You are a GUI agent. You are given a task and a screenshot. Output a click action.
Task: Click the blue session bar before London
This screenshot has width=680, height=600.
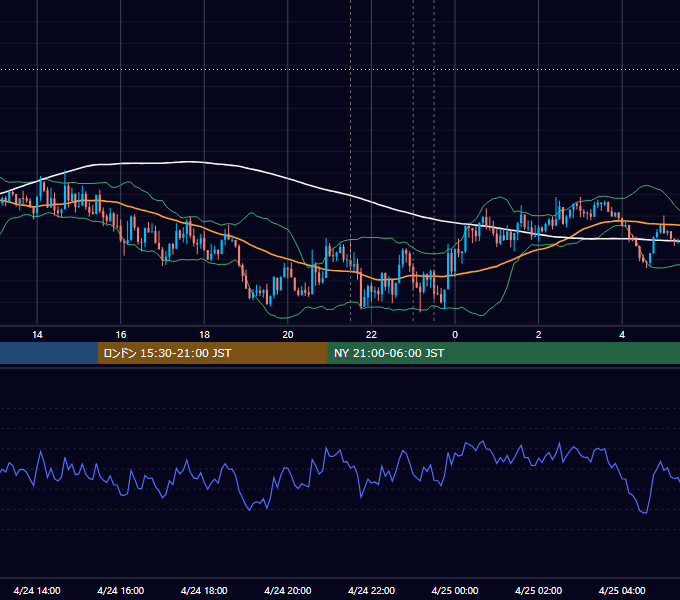click(x=49, y=353)
